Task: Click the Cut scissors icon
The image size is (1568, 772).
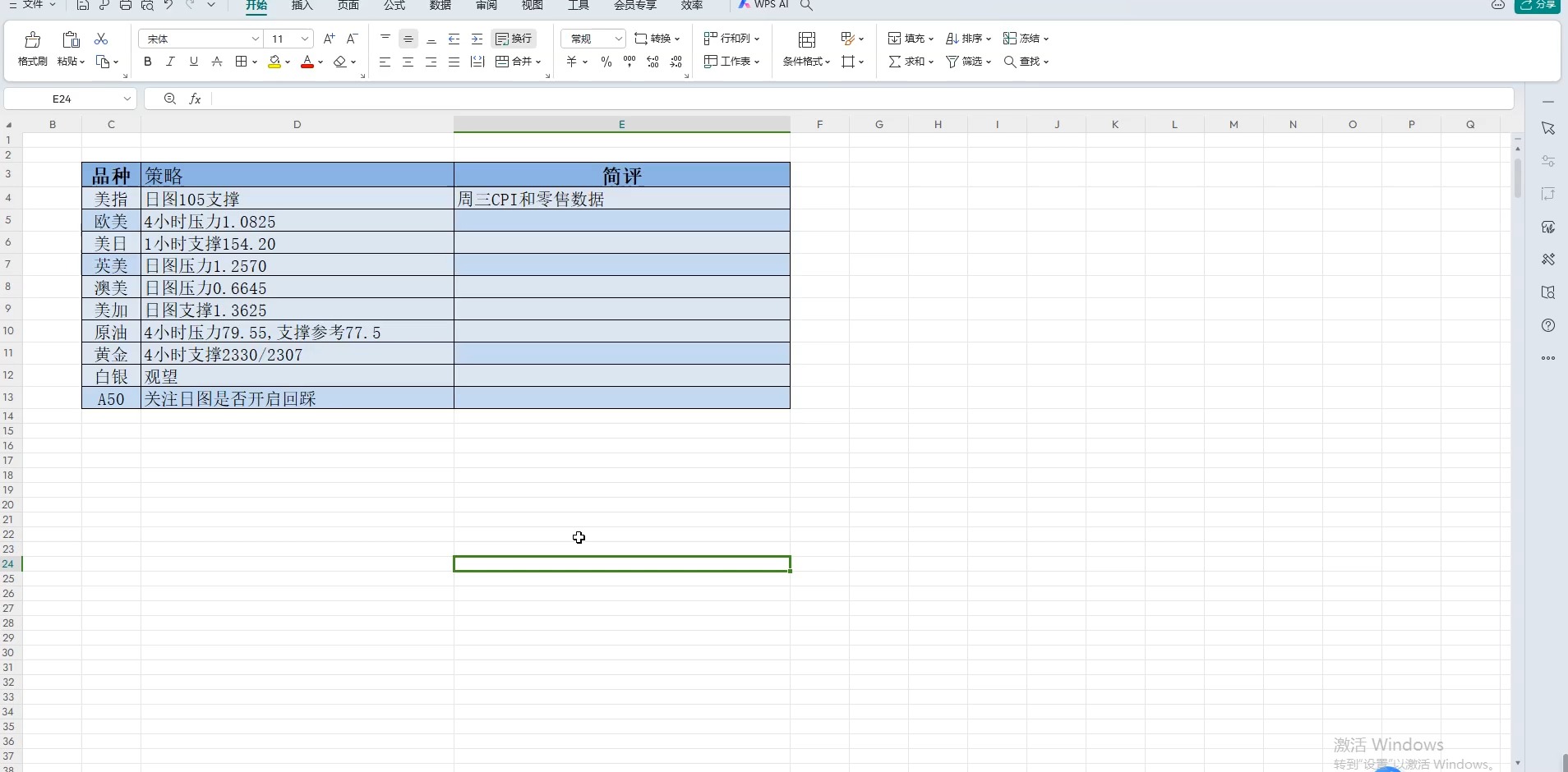Action: pos(101,39)
